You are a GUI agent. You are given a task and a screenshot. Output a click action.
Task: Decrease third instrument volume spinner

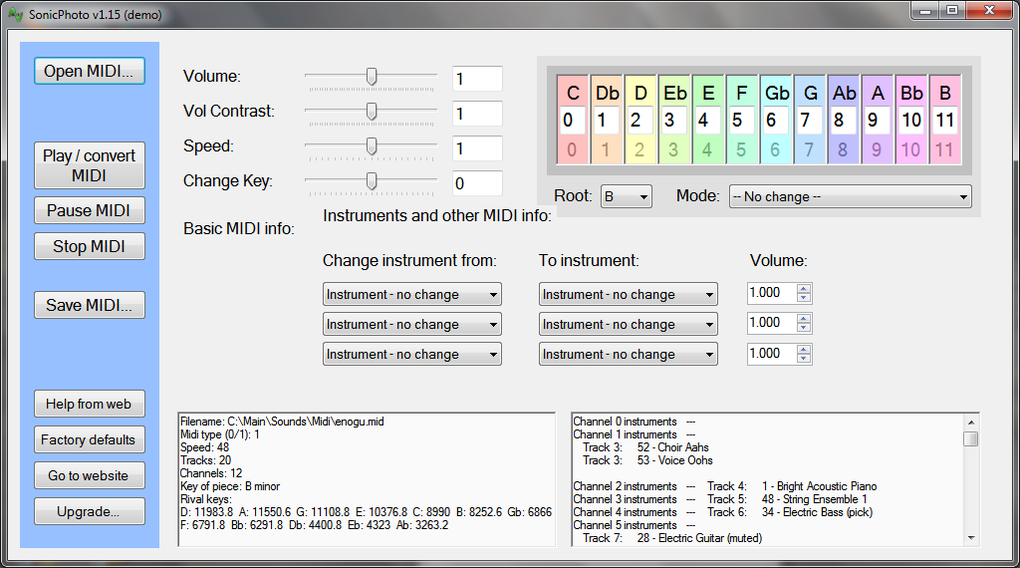(804, 358)
